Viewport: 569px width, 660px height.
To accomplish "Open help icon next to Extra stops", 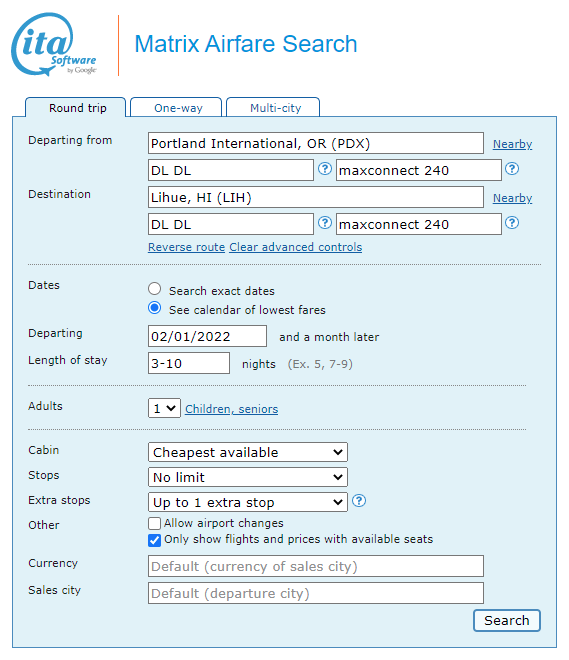I will (x=359, y=501).
